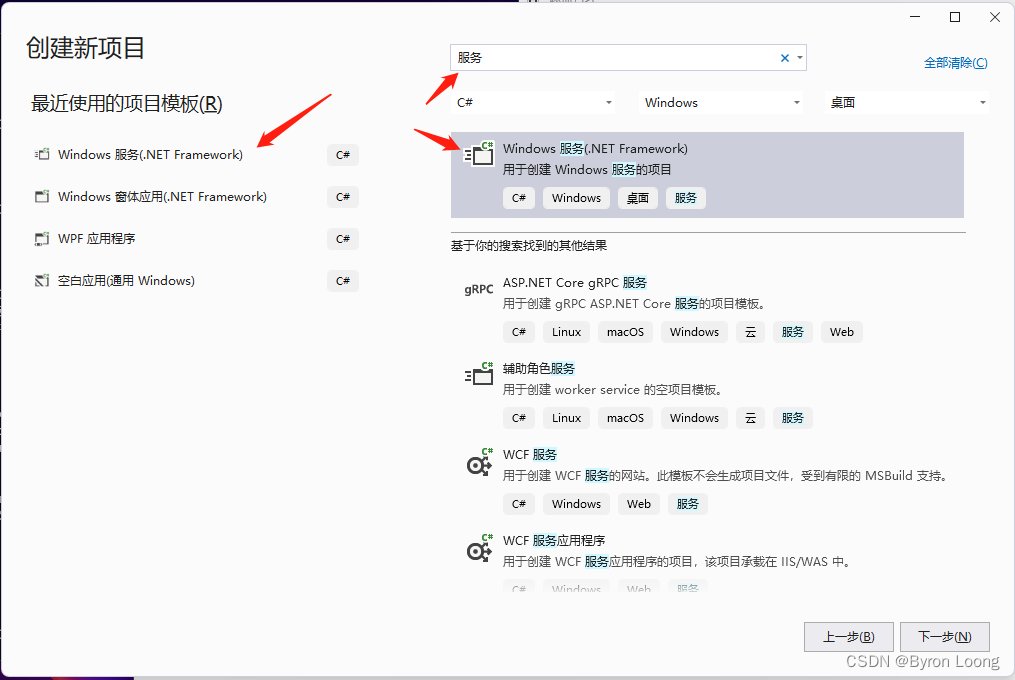The height and width of the screenshot is (680, 1015).
Task: Click the 基于你的搜索找到的其他结果 heading
Action: [529, 245]
